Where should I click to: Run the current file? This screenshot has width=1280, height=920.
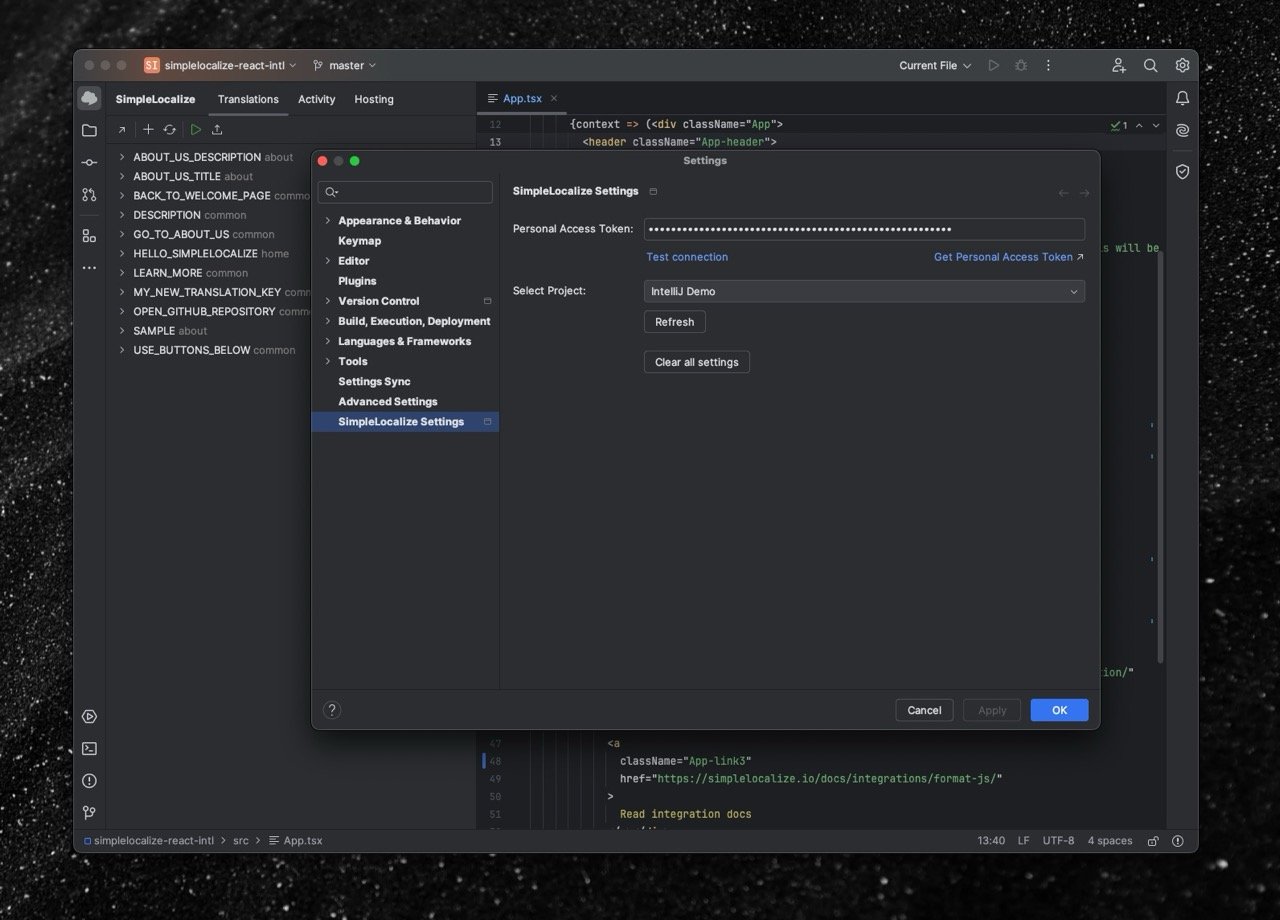point(993,65)
